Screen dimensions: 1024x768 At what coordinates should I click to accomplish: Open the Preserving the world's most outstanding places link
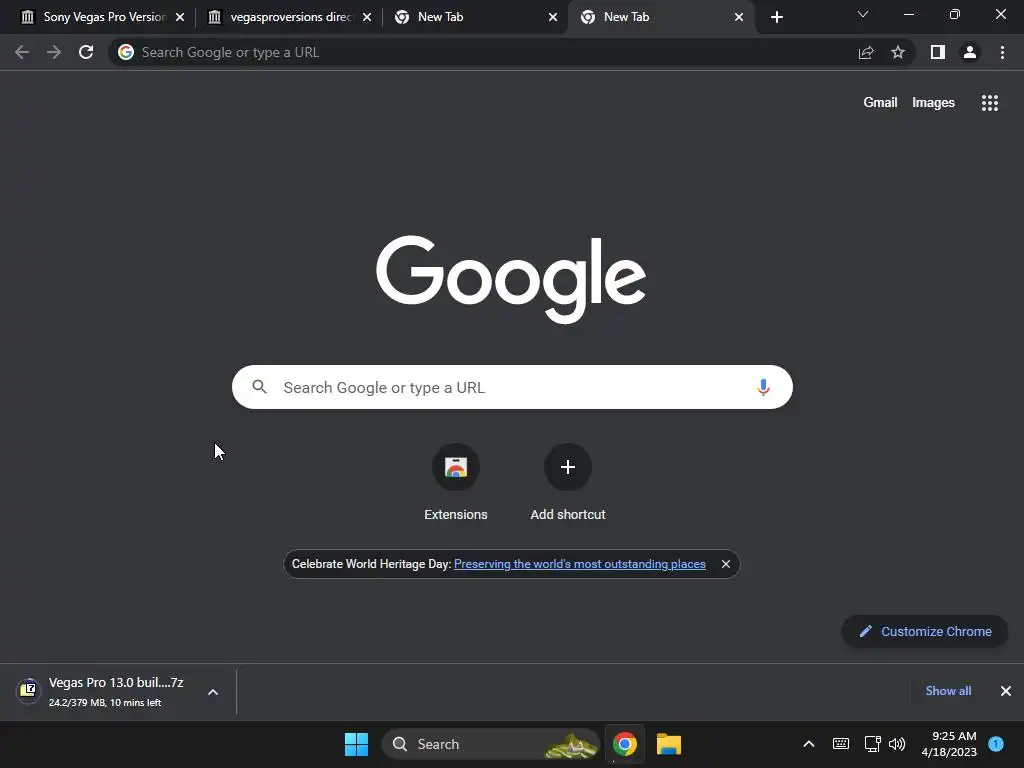[x=579, y=564]
